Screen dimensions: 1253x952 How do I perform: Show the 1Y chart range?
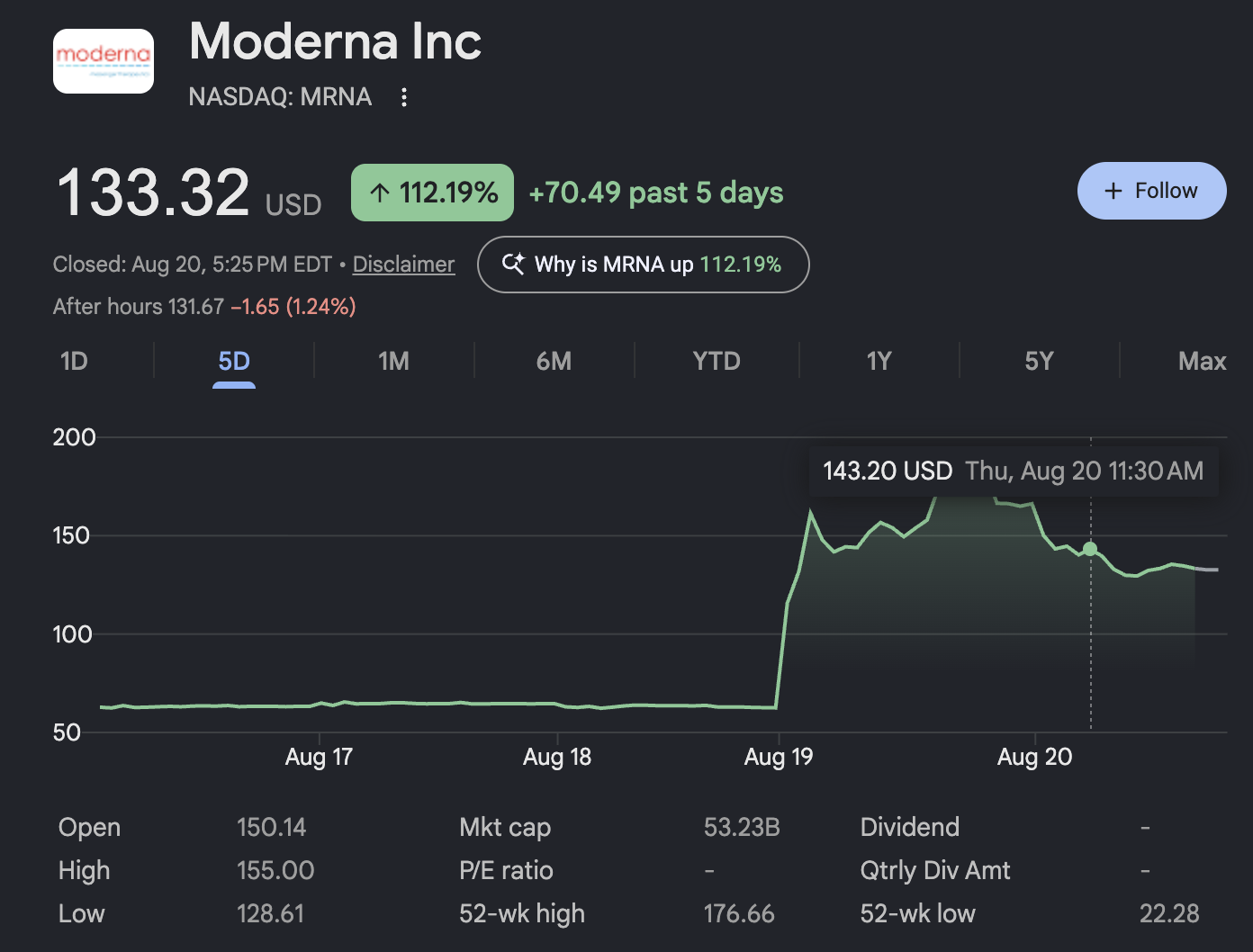click(879, 362)
